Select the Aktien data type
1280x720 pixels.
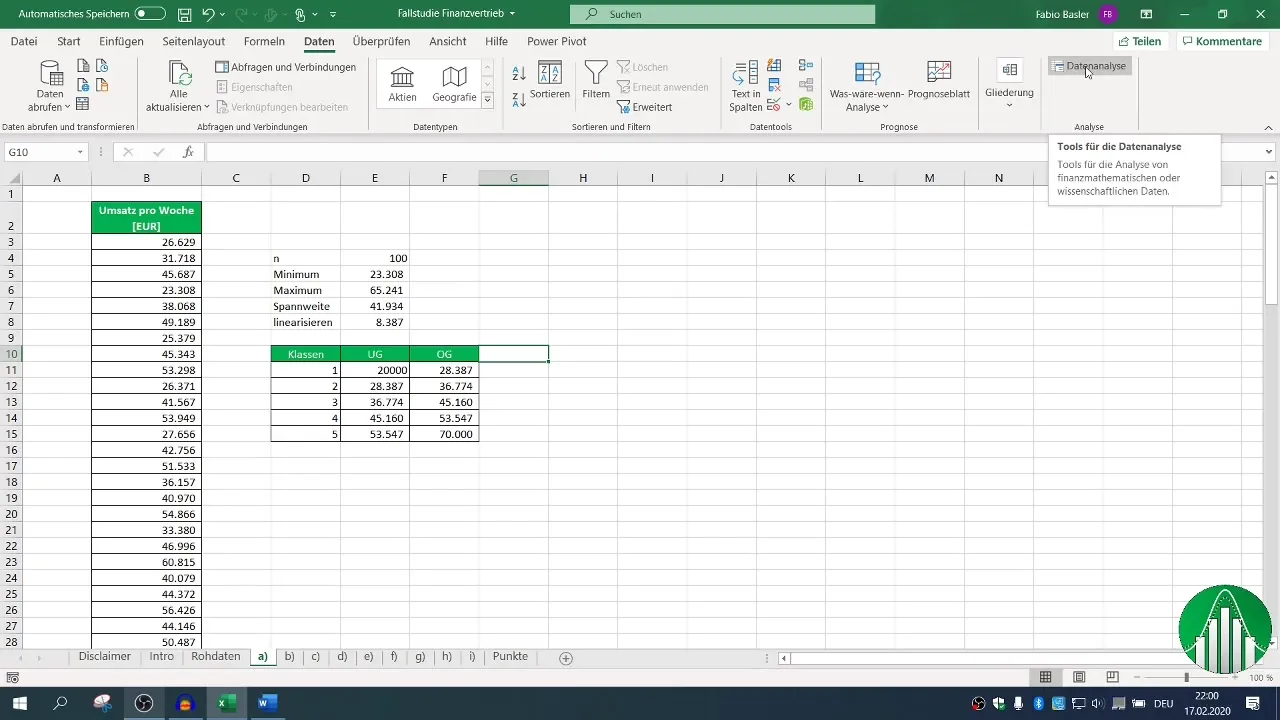[402, 84]
